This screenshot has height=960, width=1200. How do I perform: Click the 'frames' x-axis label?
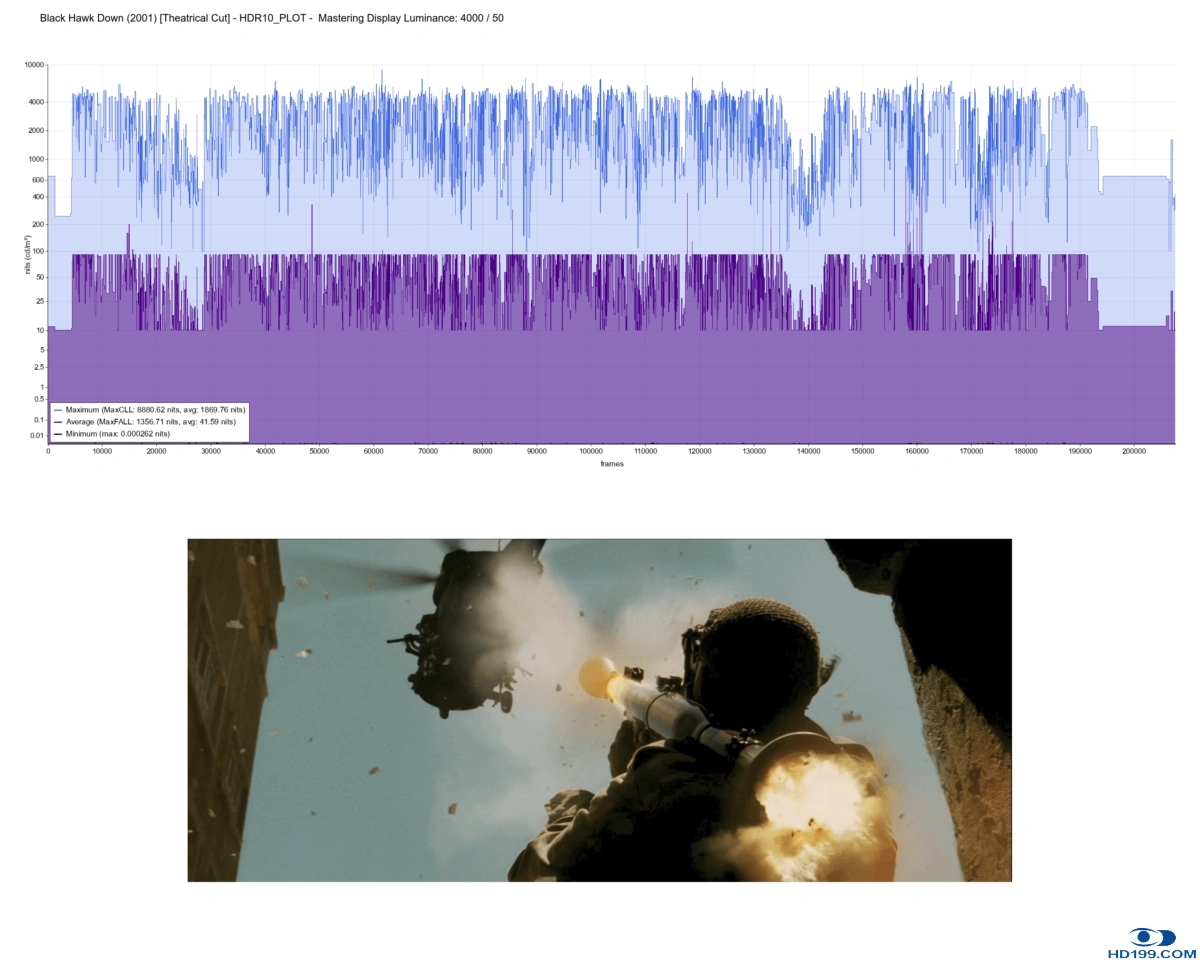click(x=611, y=464)
